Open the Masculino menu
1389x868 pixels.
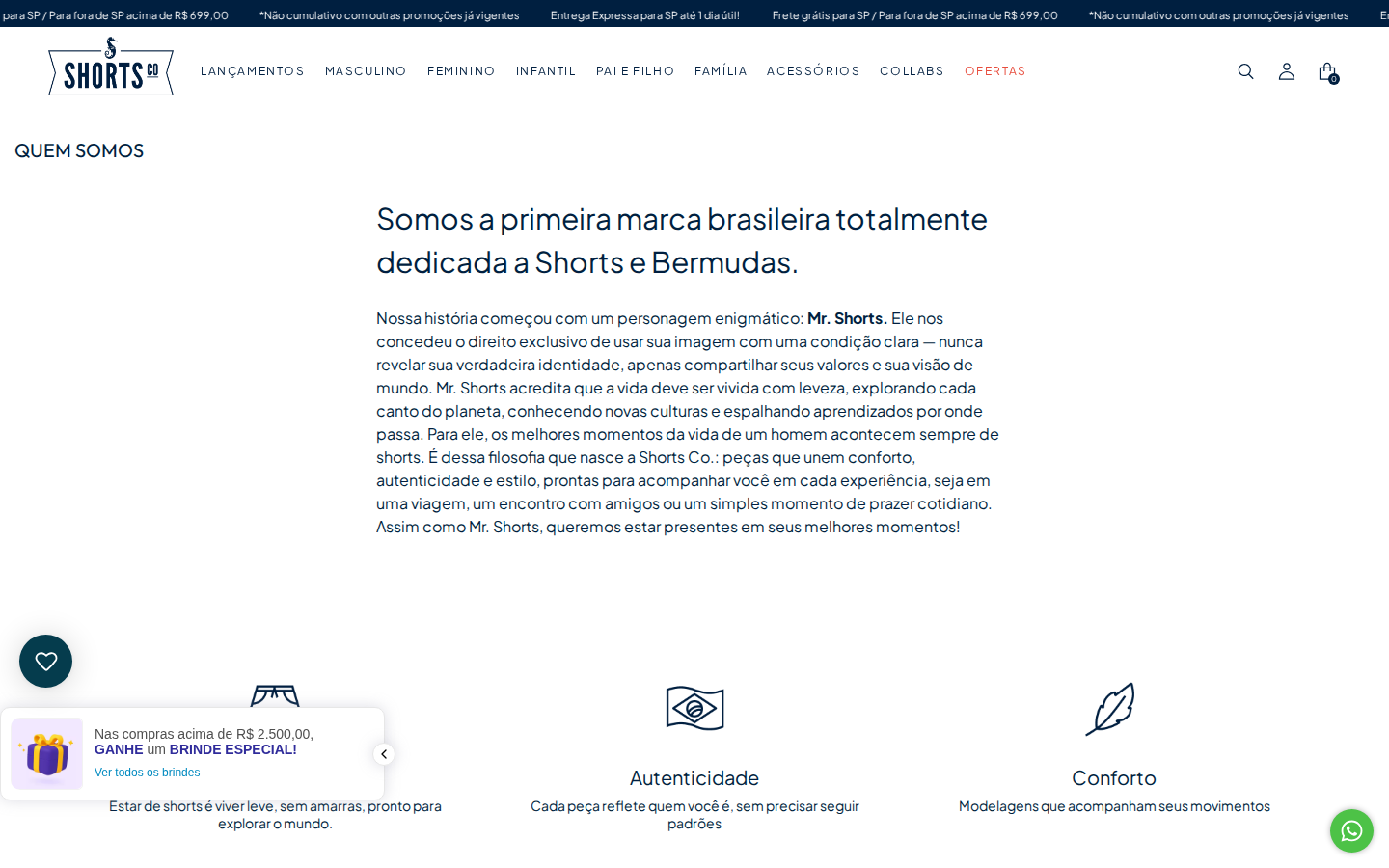[366, 71]
